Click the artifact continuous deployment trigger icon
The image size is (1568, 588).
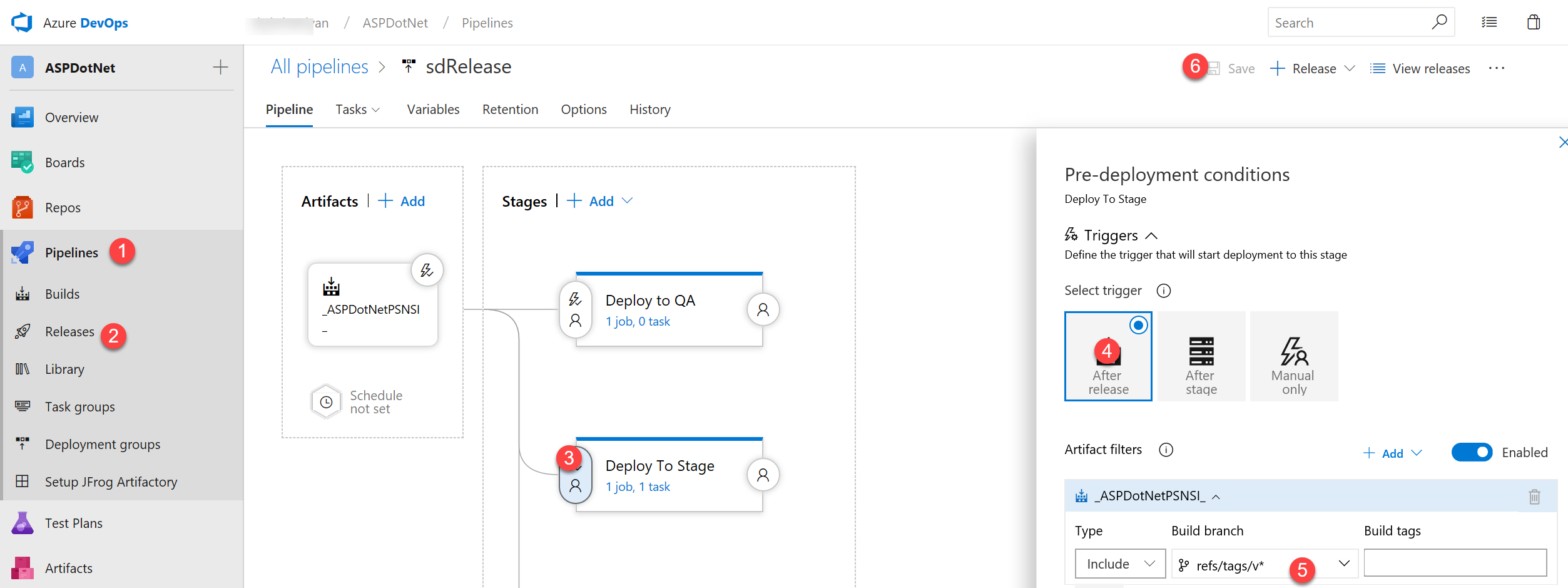tap(427, 270)
